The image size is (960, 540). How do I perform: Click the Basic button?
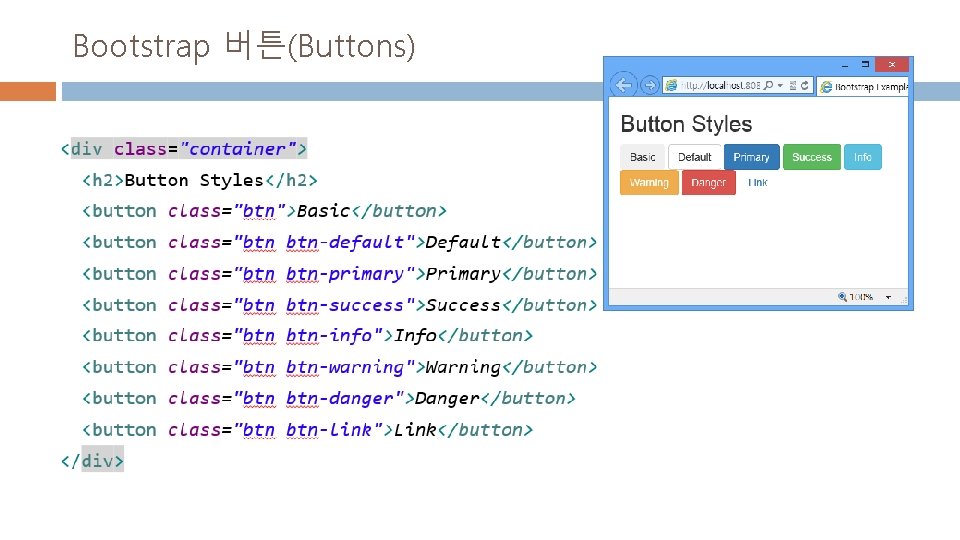642,157
